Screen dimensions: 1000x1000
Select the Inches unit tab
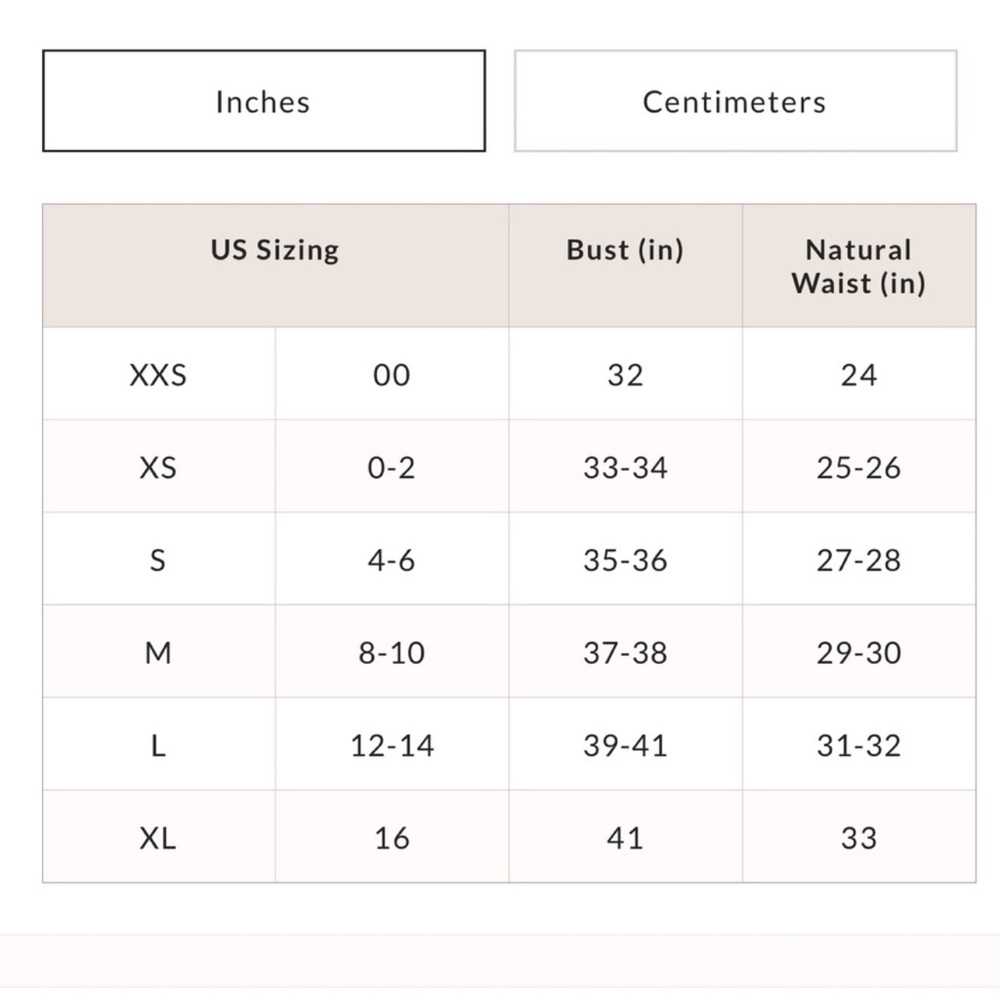pos(264,101)
